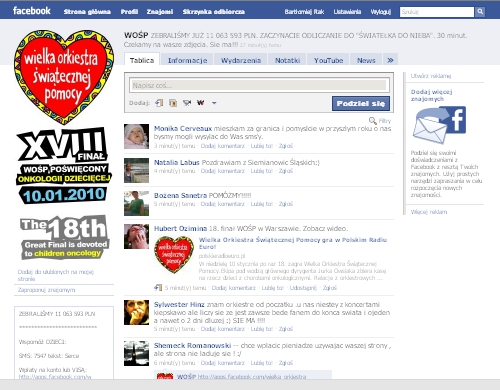The image size is (500, 390).
Task: Click Utwórz reklamę link
Action: pyautogui.click(x=431, y=76)
